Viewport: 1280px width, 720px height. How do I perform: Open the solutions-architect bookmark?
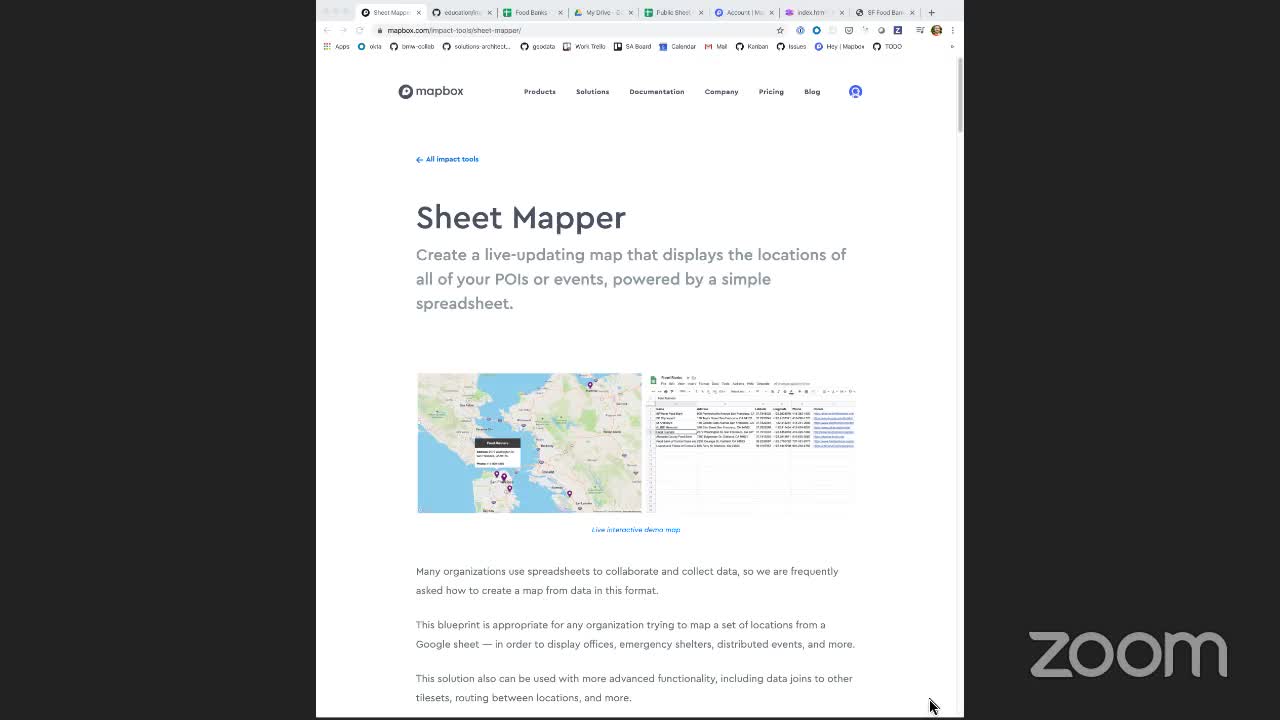(476, 46)
